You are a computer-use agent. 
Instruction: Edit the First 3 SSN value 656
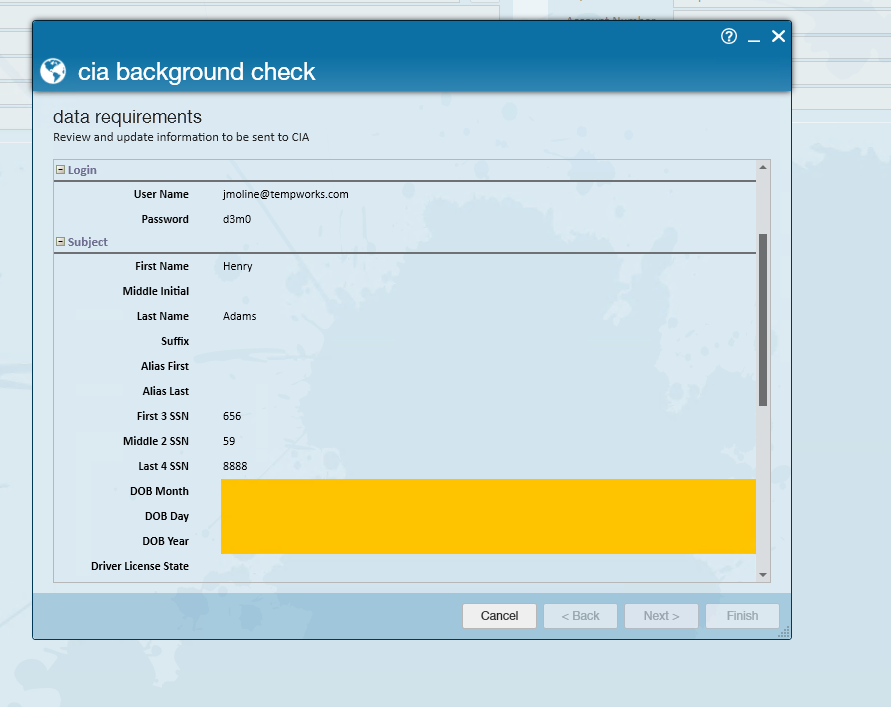click(489, 416)
